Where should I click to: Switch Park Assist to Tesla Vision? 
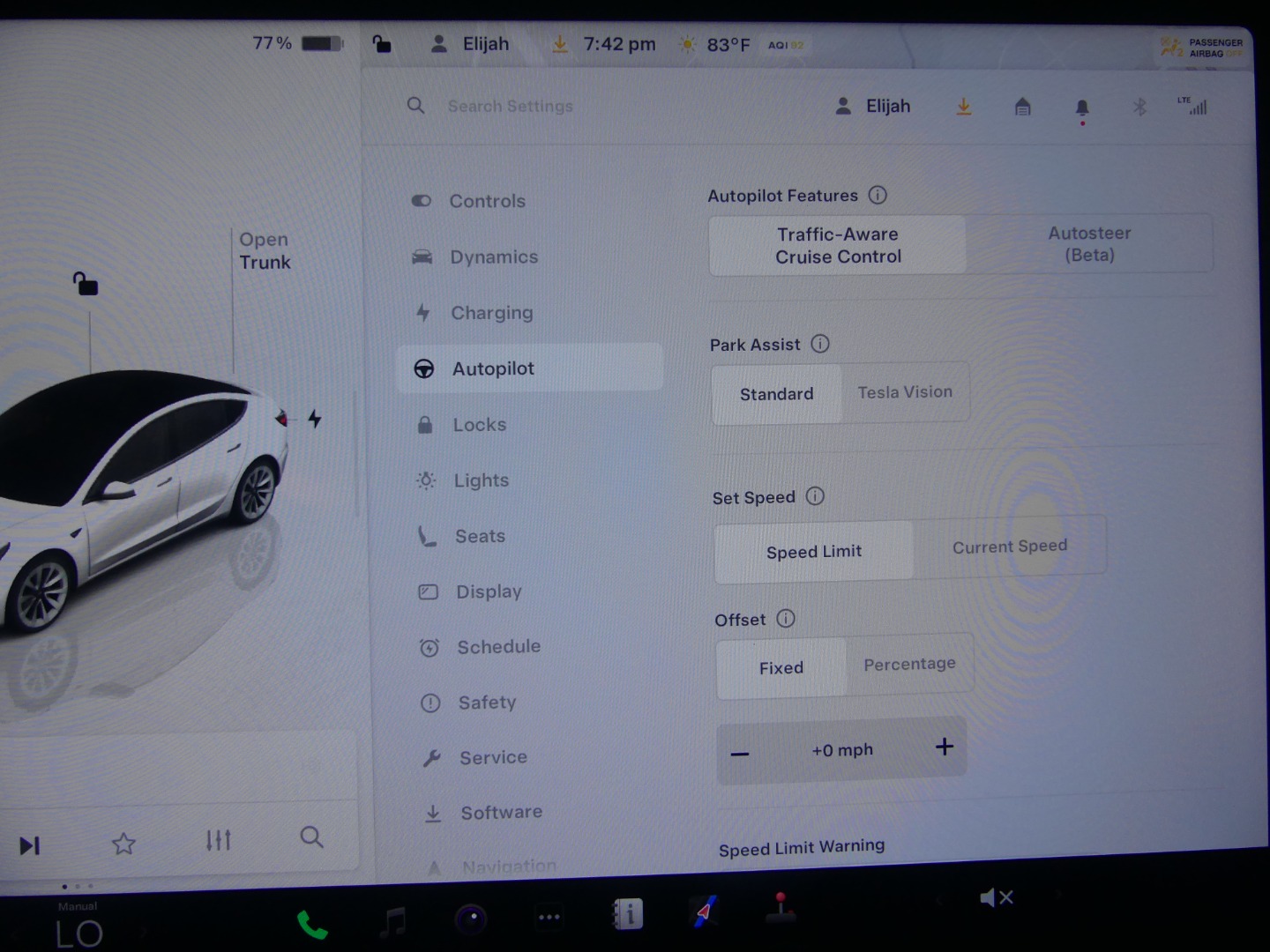[x=905, y=392]
